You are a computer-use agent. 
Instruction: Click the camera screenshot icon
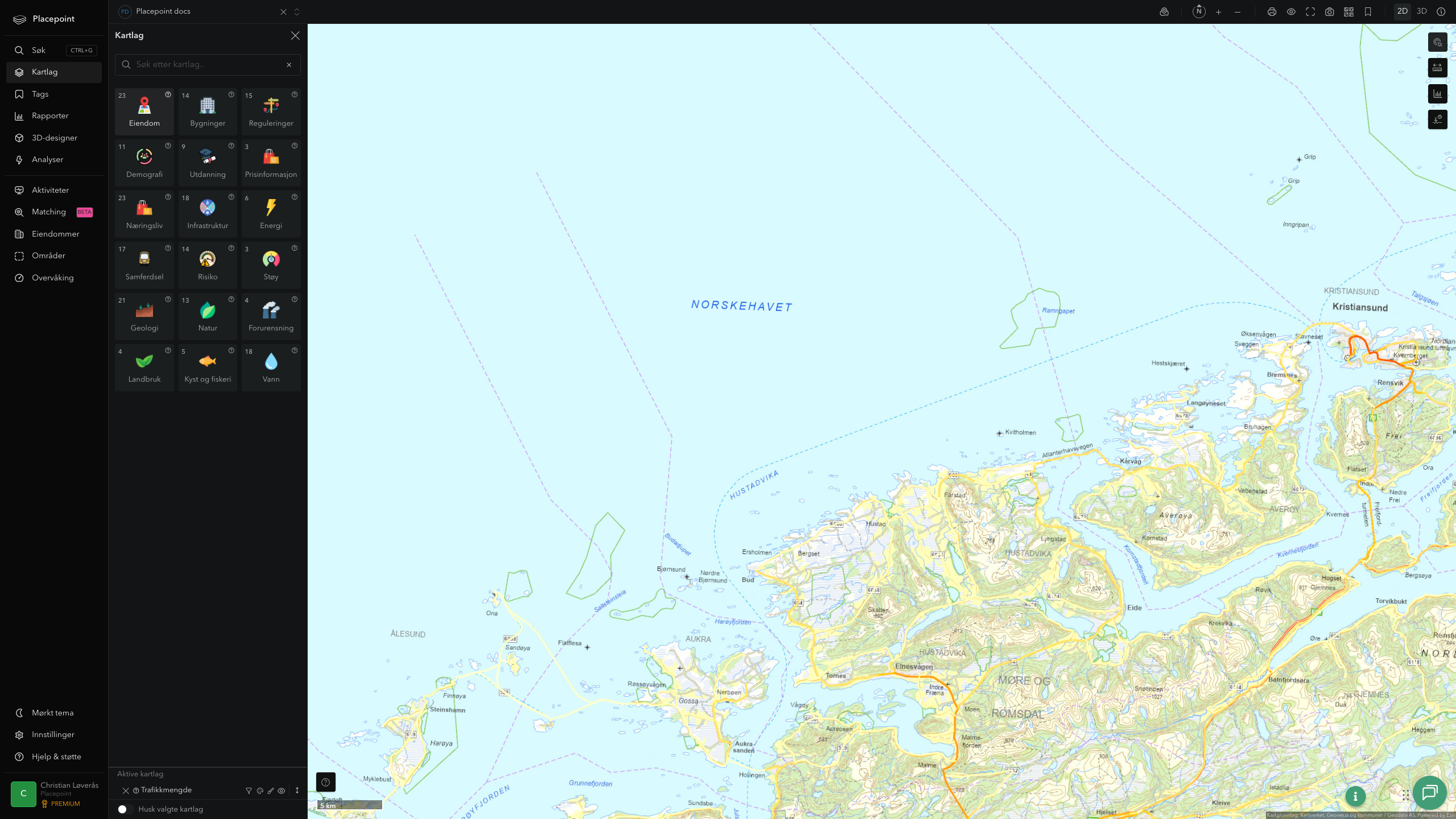pos(1329,12)
